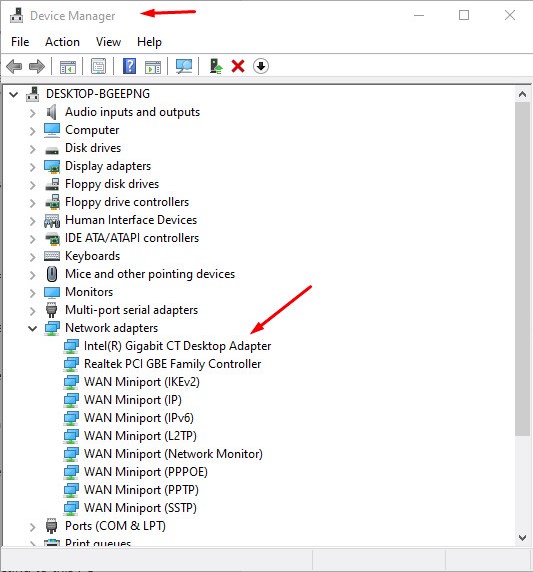Select Intel(R) Gigabit CT Desktop Adapter

tap(177, 346)
